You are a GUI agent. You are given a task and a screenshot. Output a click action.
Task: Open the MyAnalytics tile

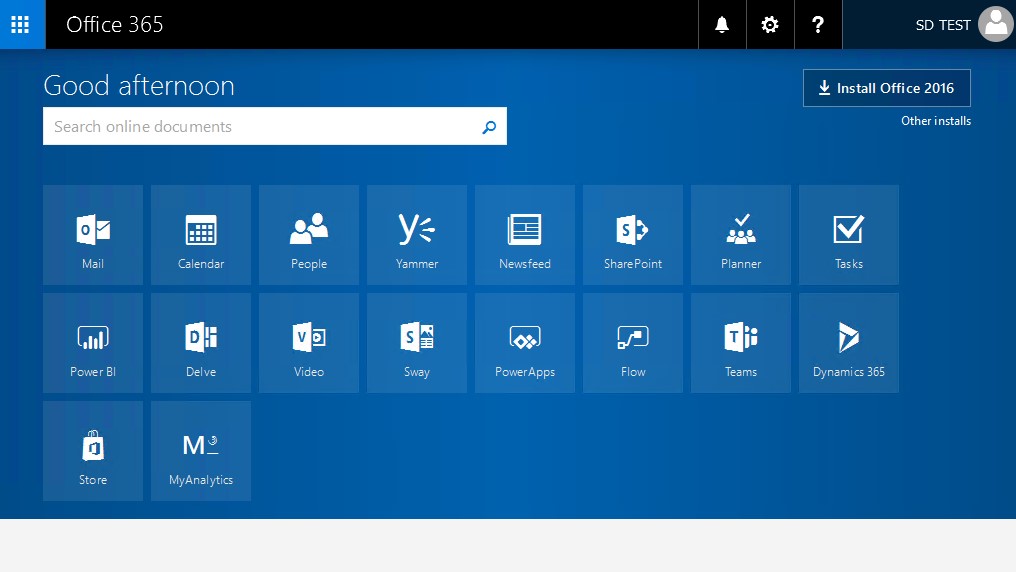[x=201, y=451]
